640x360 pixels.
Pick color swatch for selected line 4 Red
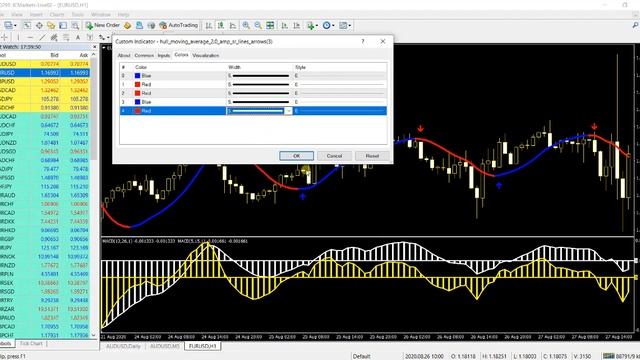[x=138, y=111]
